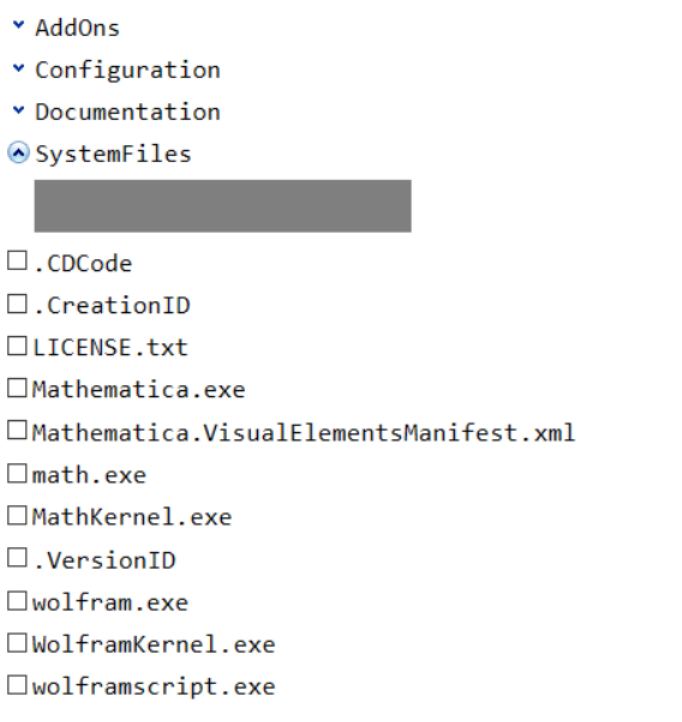This screenshot has width=682, height=722.
Task: Tick the .CreationID checkbox
Action: click(17, 304)
